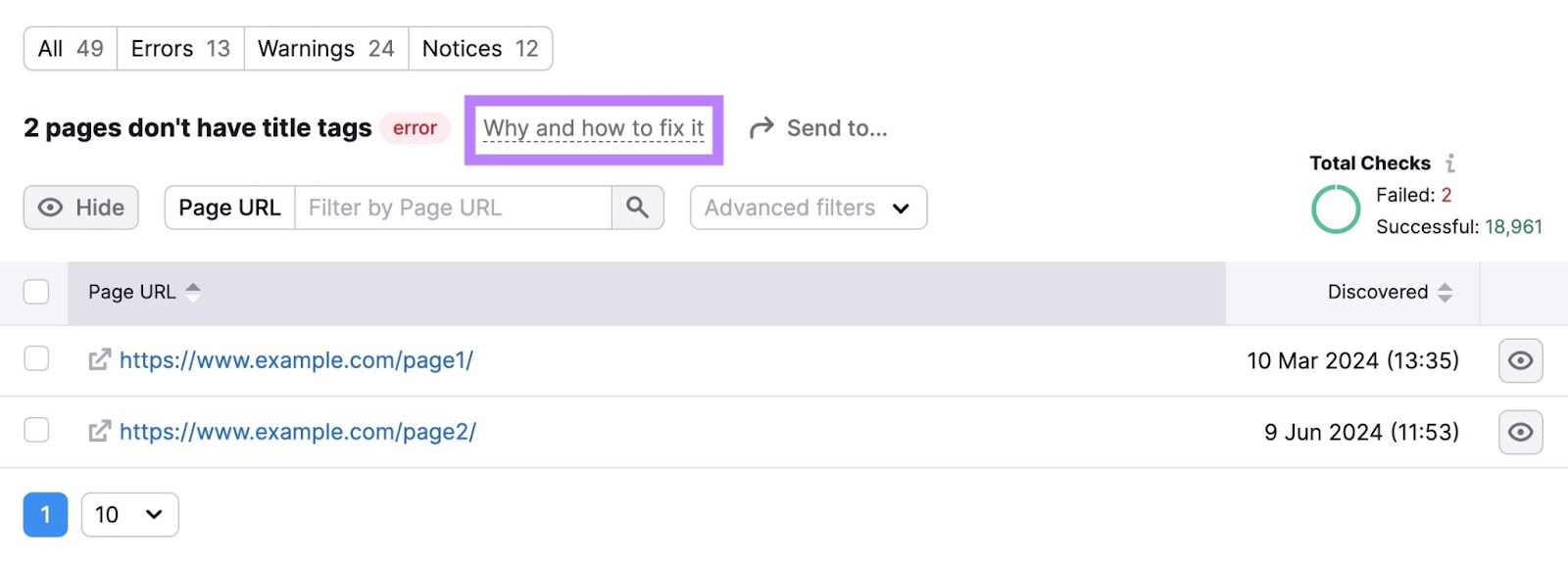Click the Hide button
The height and width of the screenshot is (564, 1568).
point(80,208)
